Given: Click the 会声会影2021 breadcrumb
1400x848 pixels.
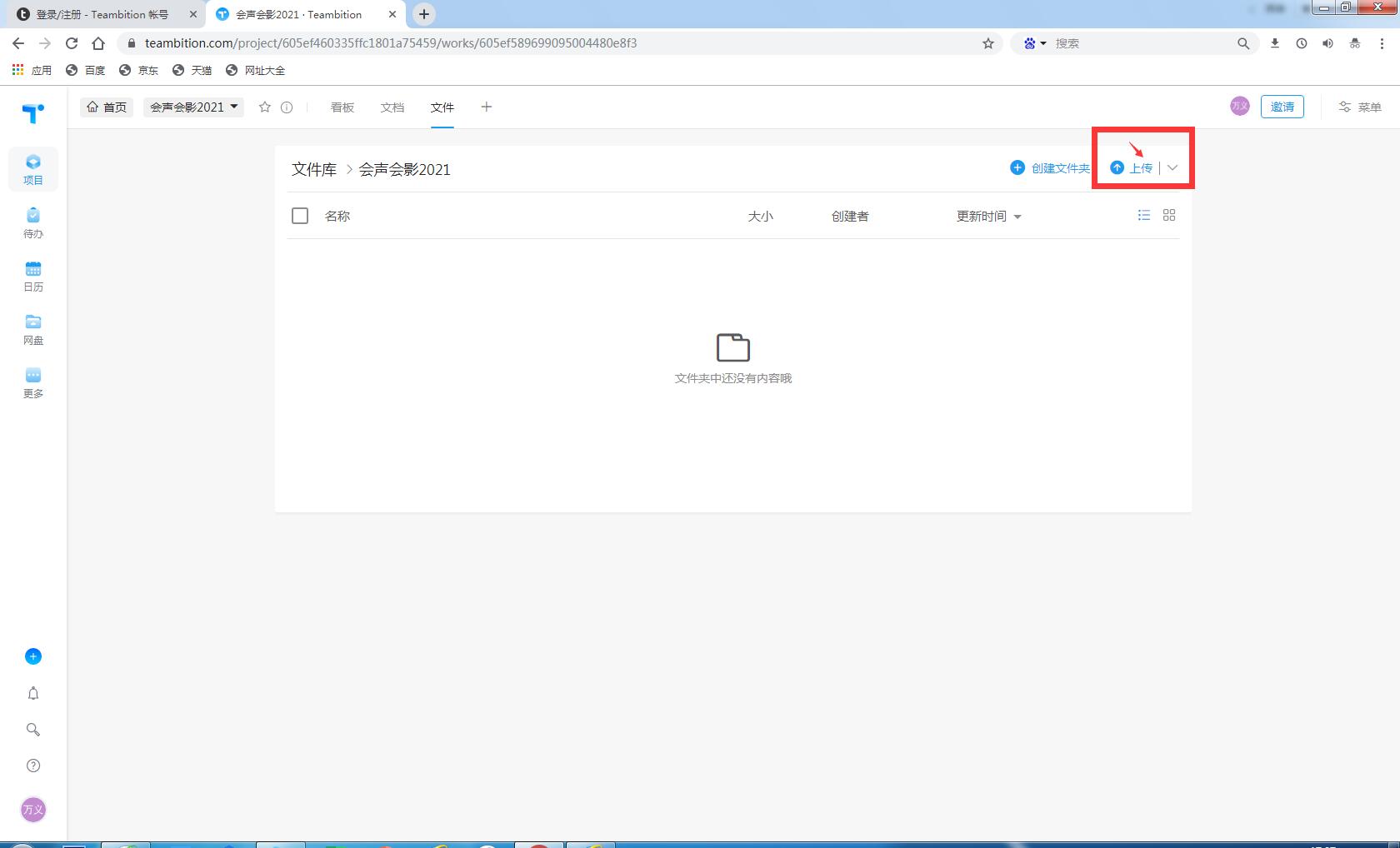Looking at the screenshot, I should coord(404,169).
